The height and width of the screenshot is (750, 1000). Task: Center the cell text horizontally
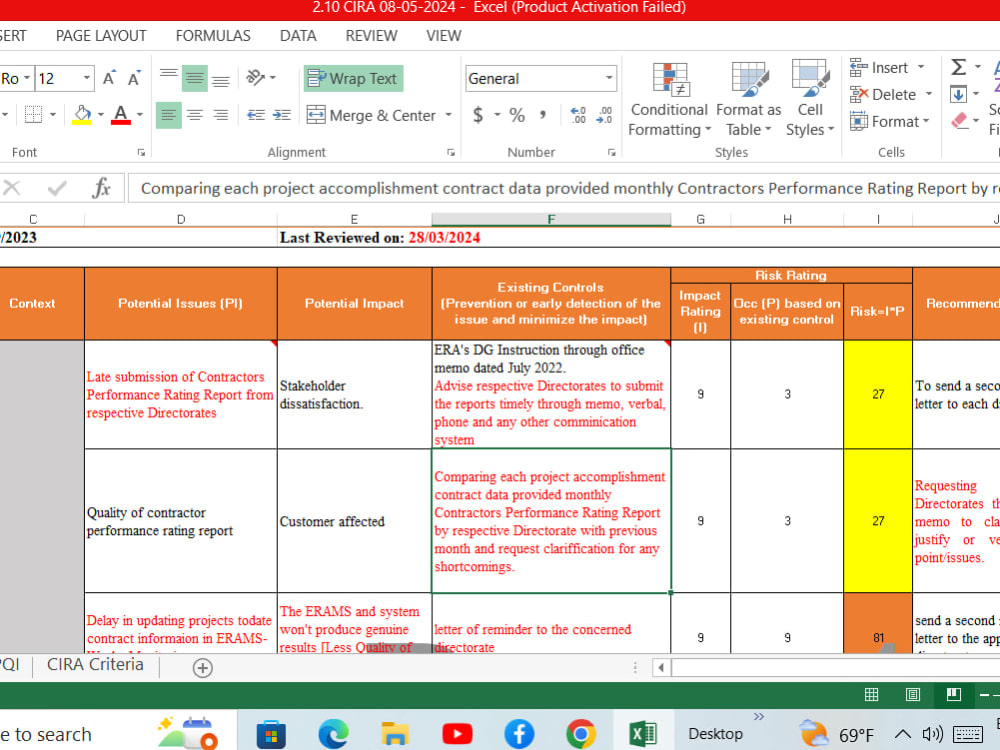pyautogui.click(x=195, y=115)
